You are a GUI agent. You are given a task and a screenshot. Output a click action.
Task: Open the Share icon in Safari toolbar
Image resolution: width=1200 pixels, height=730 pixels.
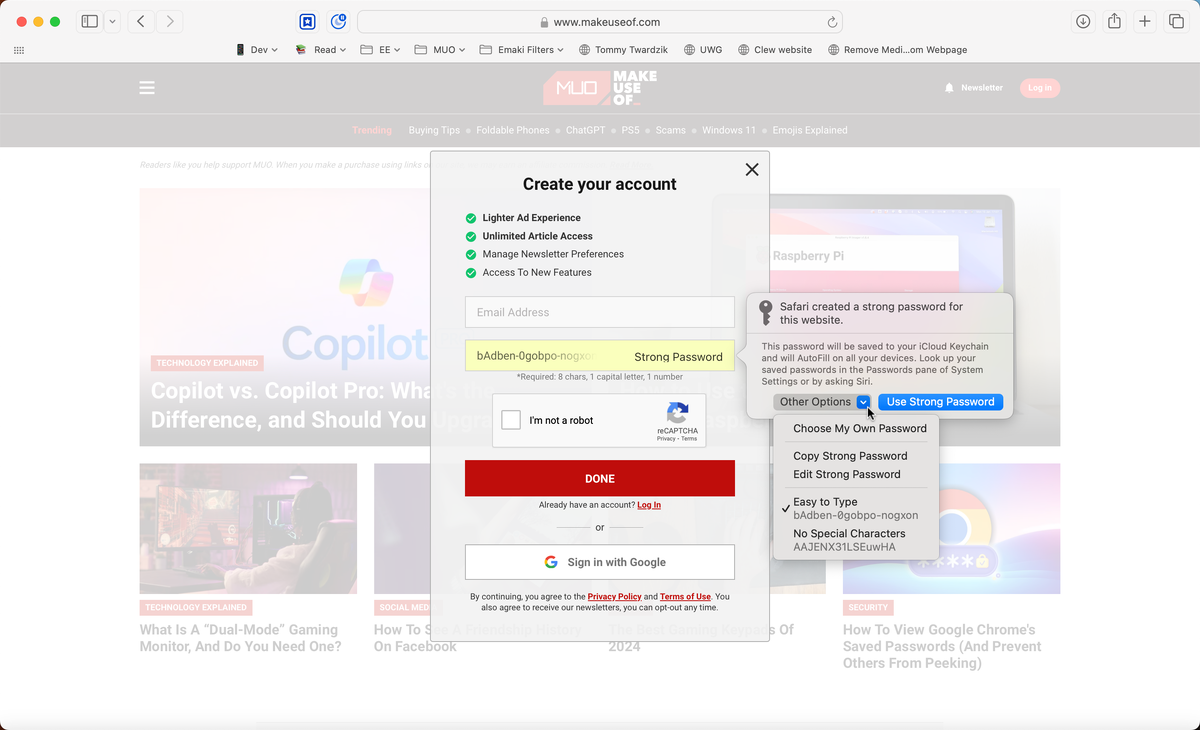1114,21
